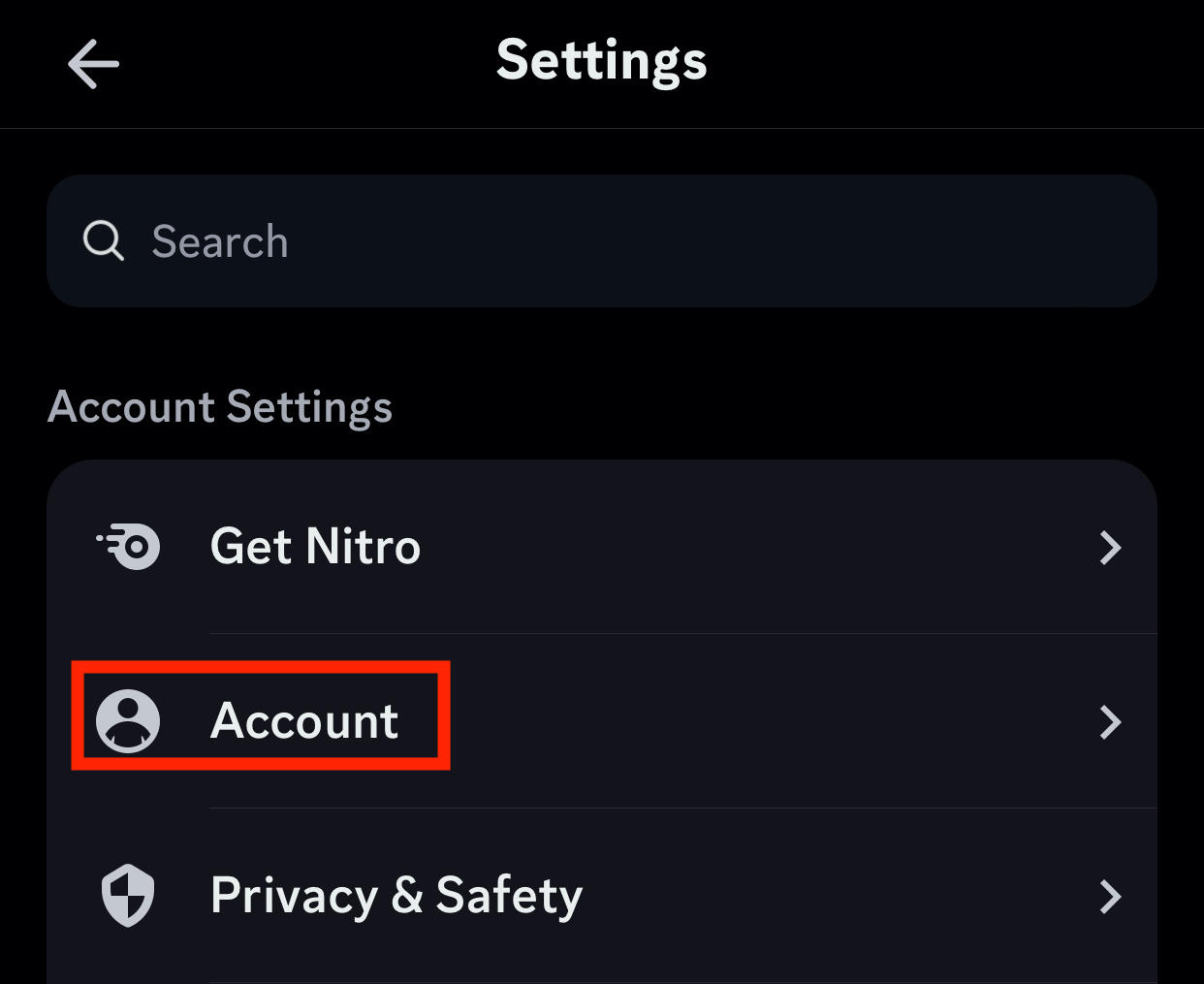Expand the Get Nitro row using its chevron
The height and width of the screenshot is (984, 1204).
tap(1111, 548)
